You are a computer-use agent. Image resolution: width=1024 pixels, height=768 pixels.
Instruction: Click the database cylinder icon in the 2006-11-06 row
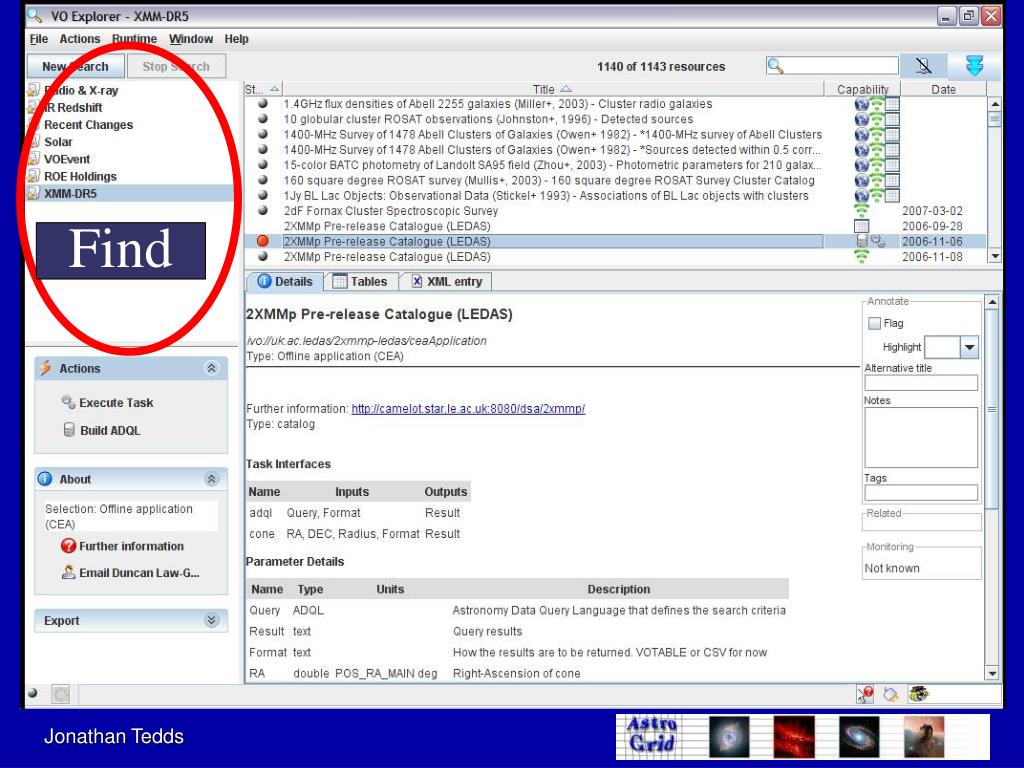(x=862, y=241)
